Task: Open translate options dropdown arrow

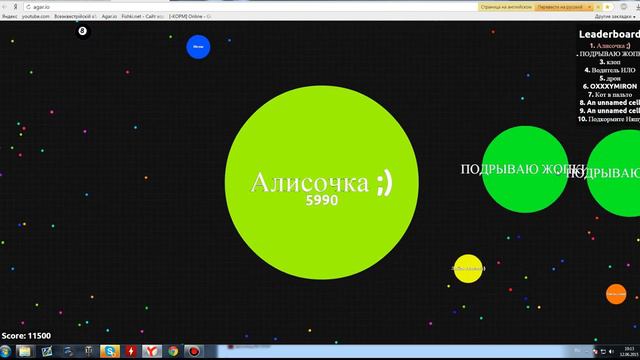Action: 589,7
